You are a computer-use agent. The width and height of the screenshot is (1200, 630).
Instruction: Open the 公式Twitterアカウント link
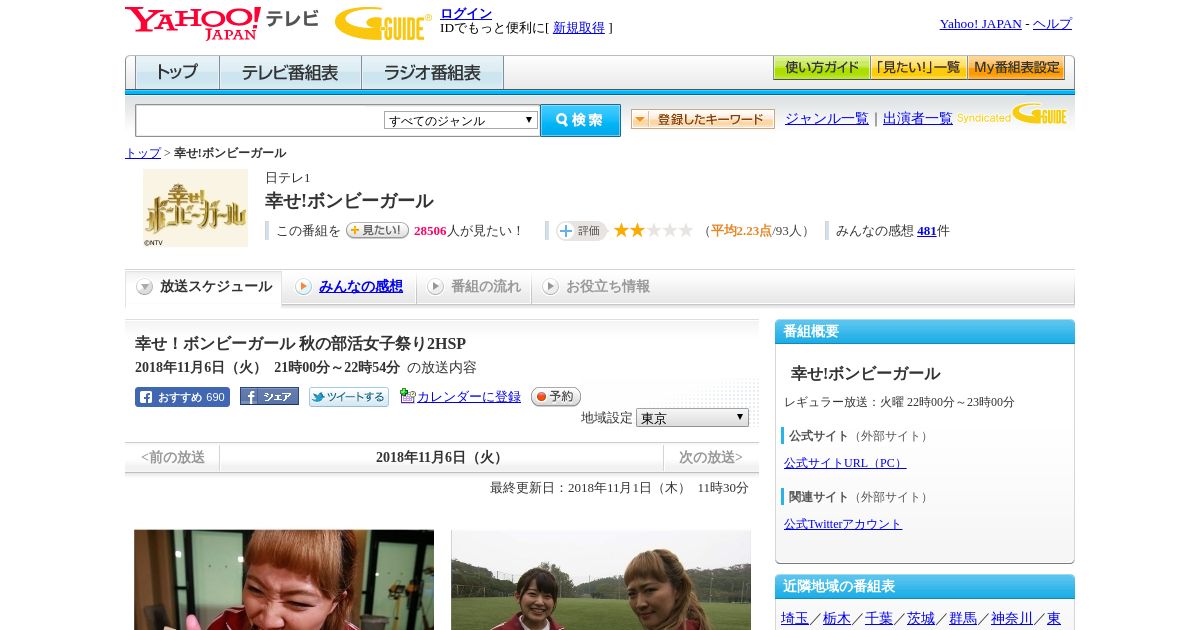[x=843, y=524]
